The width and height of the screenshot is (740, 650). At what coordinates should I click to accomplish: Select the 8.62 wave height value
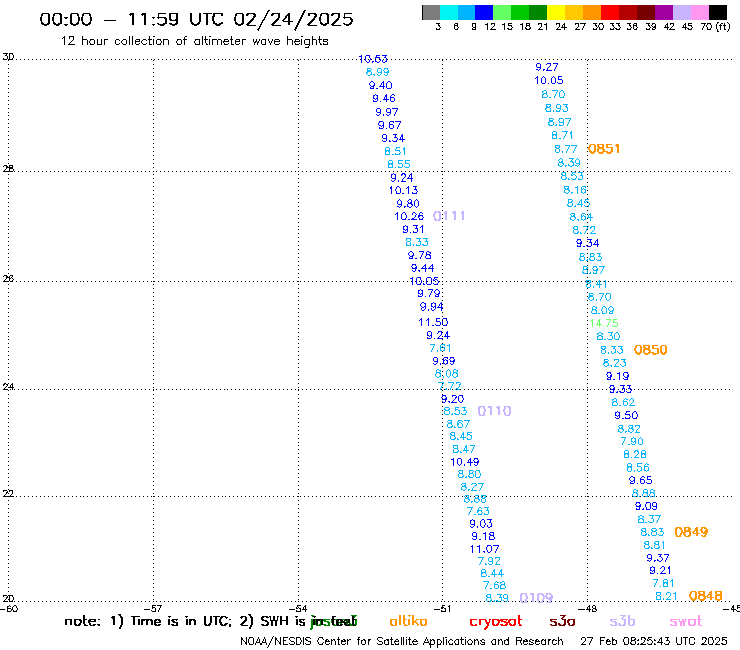(x=623, y=403)
